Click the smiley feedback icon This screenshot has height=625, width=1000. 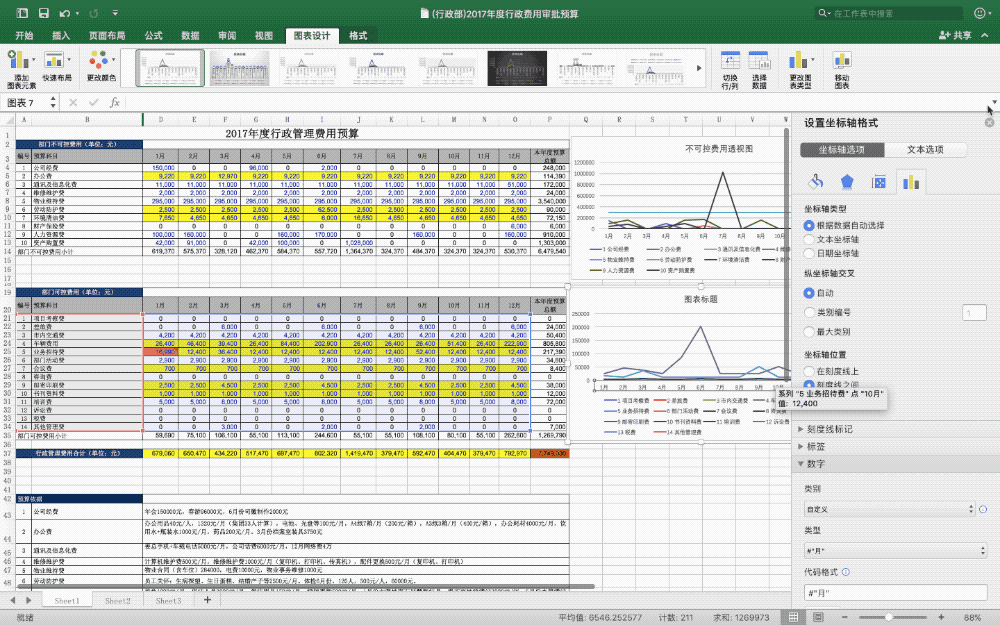[980, 13]
